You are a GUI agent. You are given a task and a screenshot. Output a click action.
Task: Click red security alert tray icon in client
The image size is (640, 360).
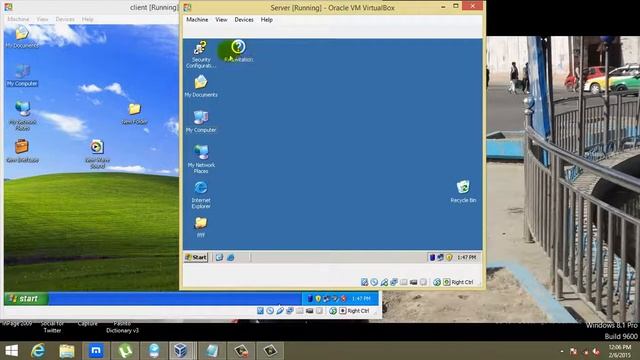(343, 299)
